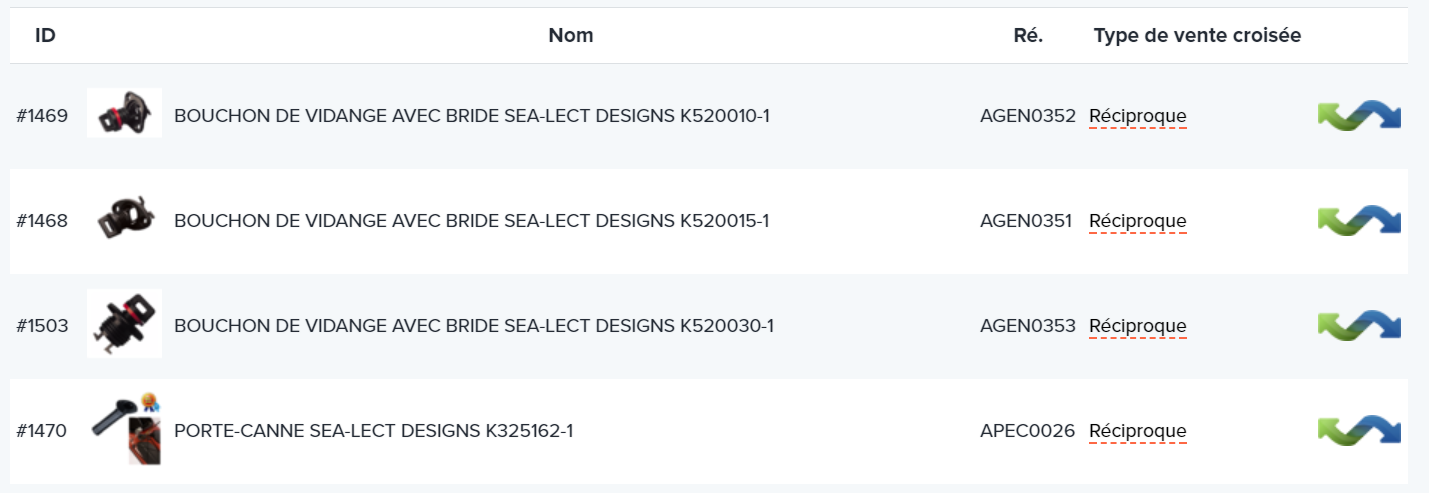Viewport: 1432px width, 493px height.
Task: Change Réciproque type for AGEN0351
Action: coord(1137,221)
